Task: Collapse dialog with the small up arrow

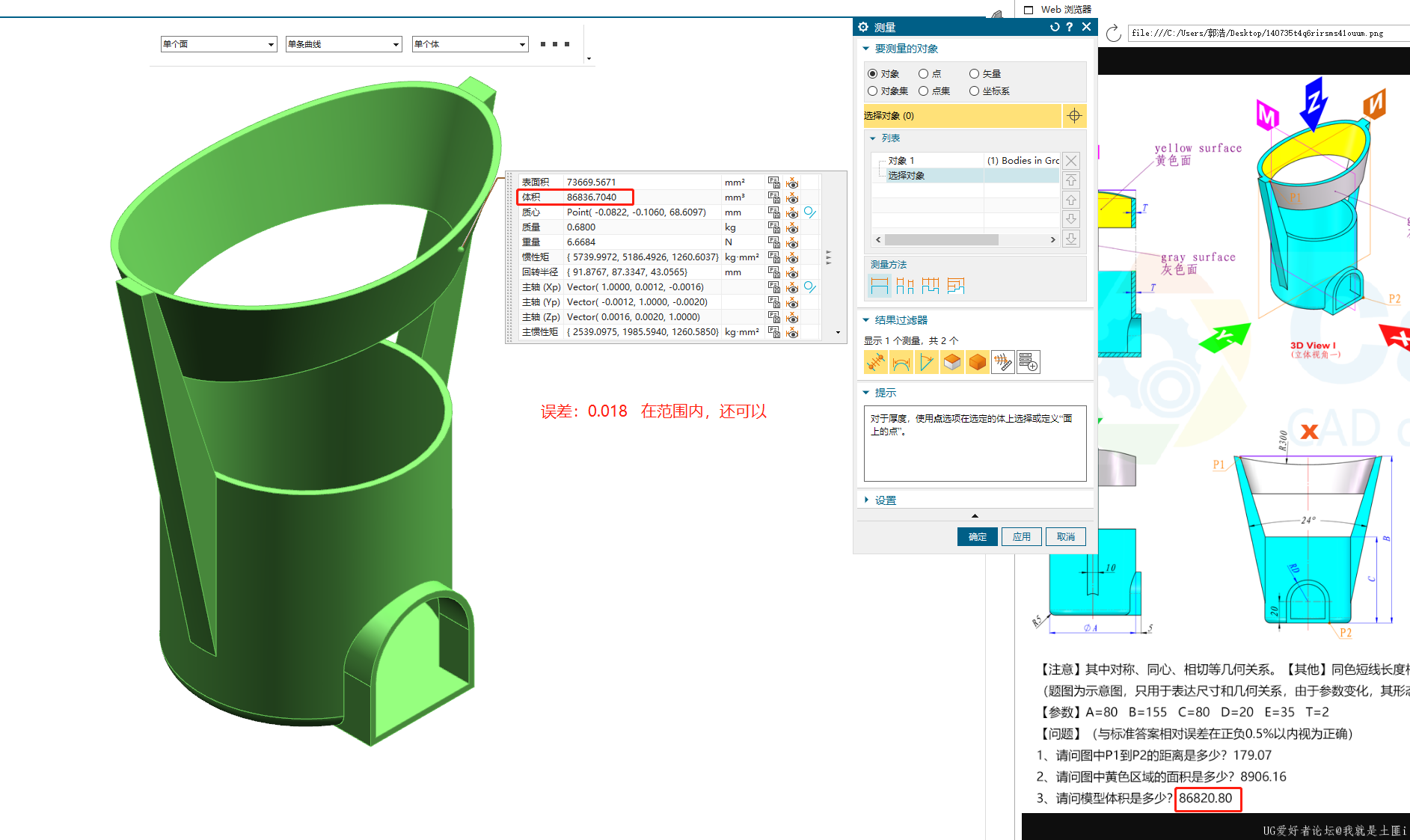Action: tap(975, 515)
